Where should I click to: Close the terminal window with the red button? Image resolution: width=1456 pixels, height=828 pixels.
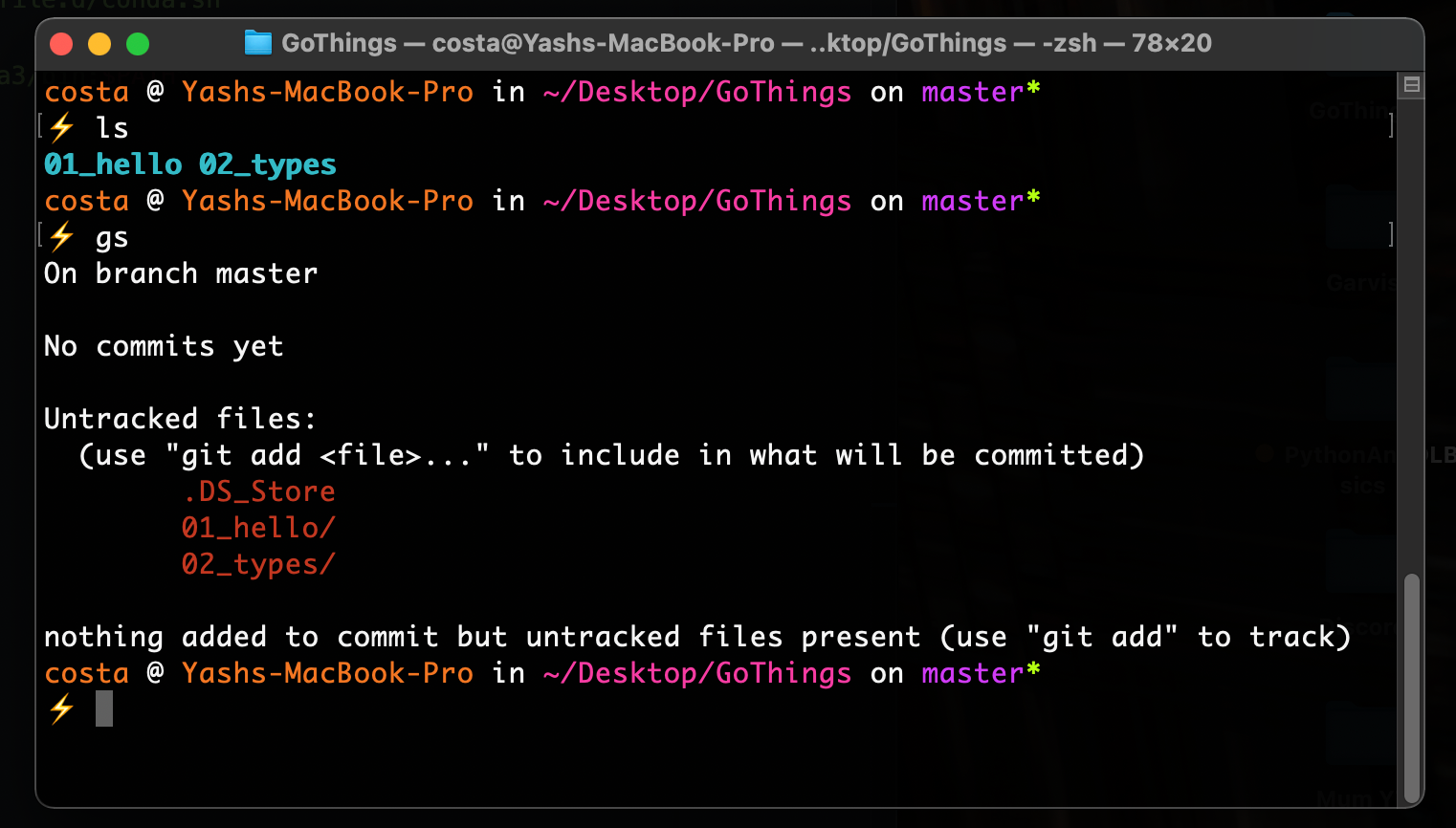[x=61, y=44]
